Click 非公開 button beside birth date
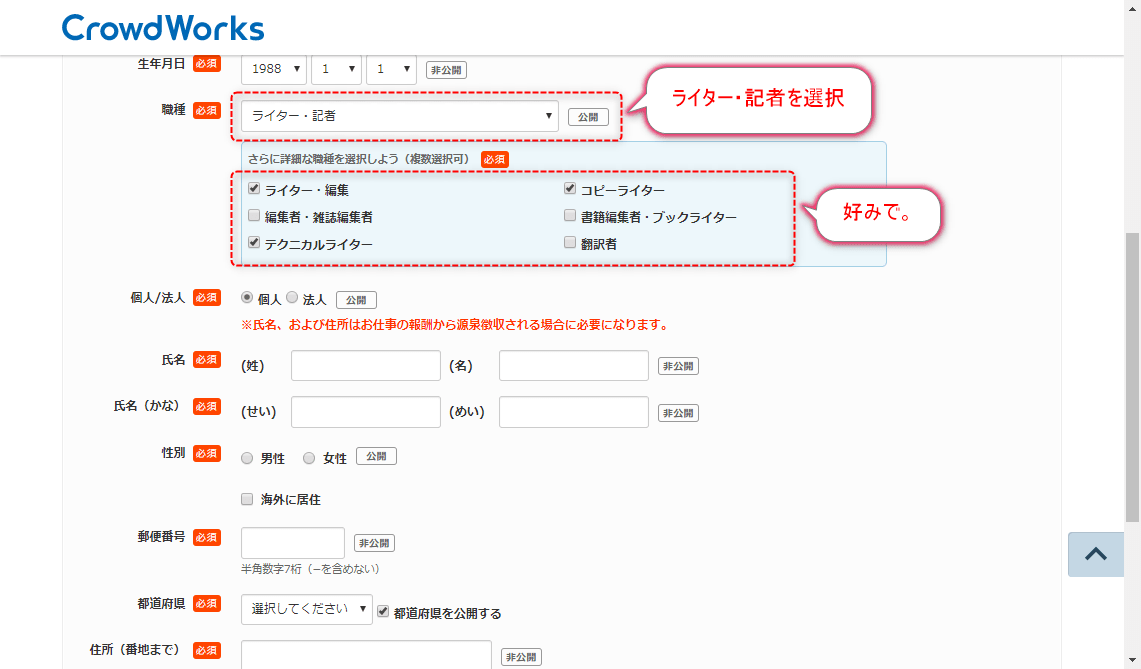 coord(446,70)
